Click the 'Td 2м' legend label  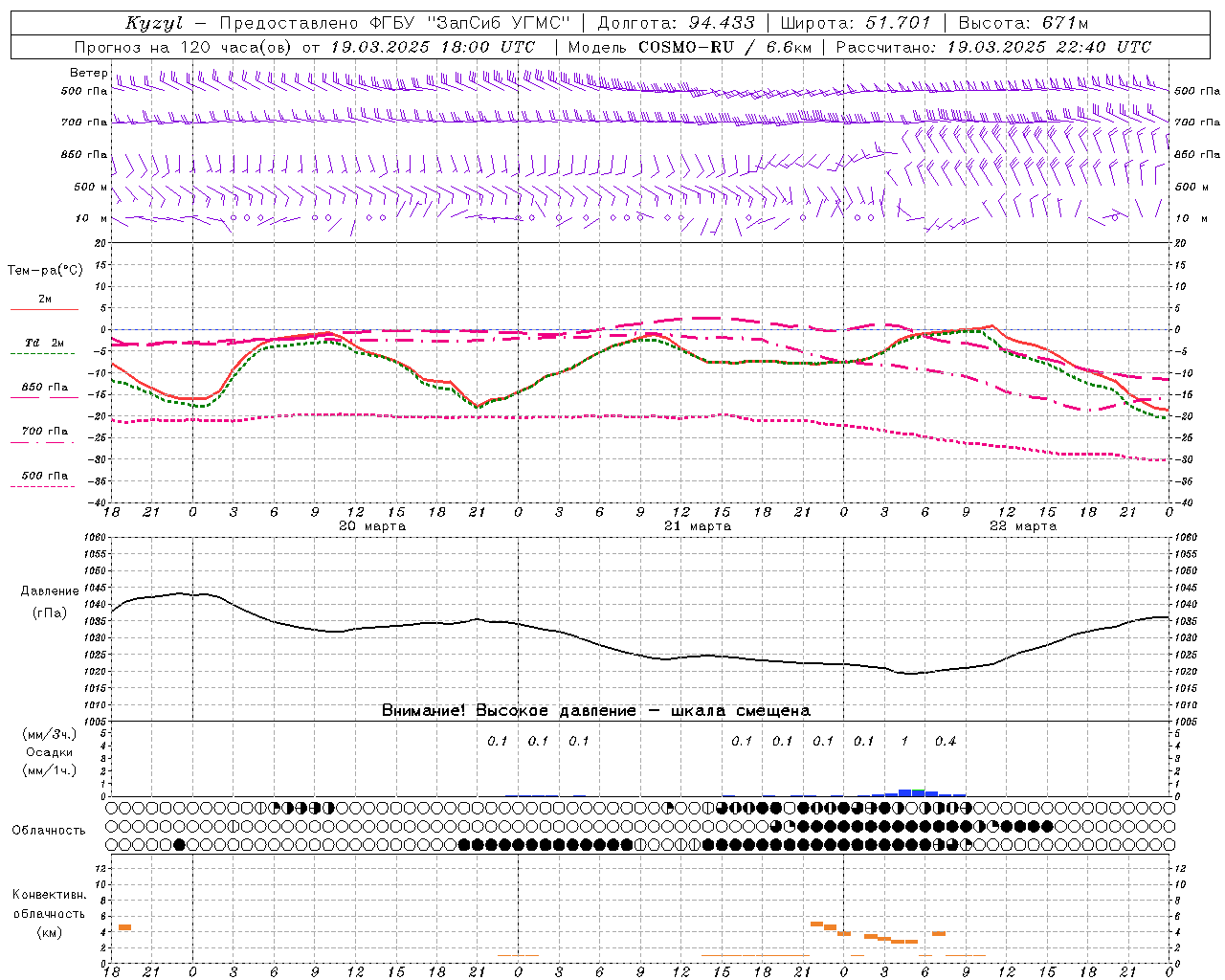pyautogui.click(x=45, y=343)
